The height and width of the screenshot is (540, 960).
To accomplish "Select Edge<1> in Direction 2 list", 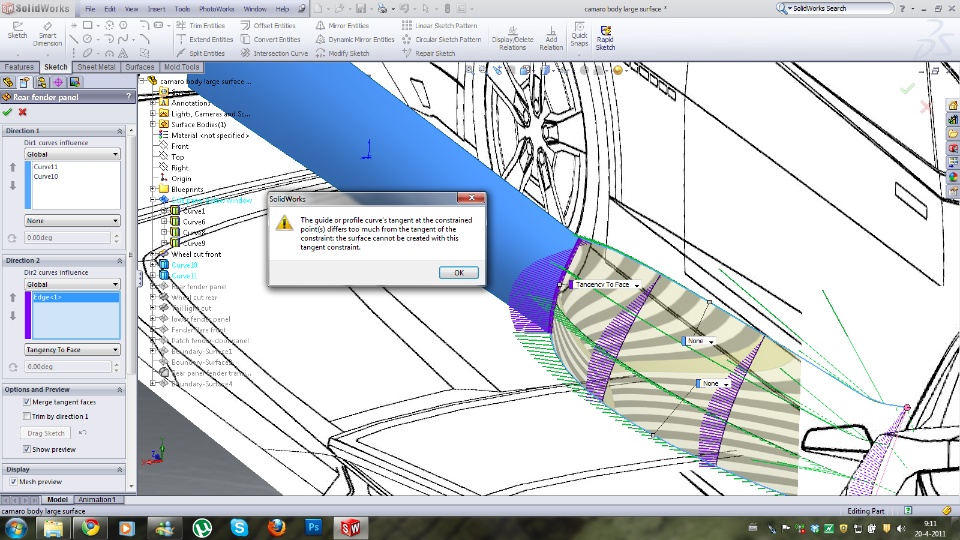I will (76, 298).
